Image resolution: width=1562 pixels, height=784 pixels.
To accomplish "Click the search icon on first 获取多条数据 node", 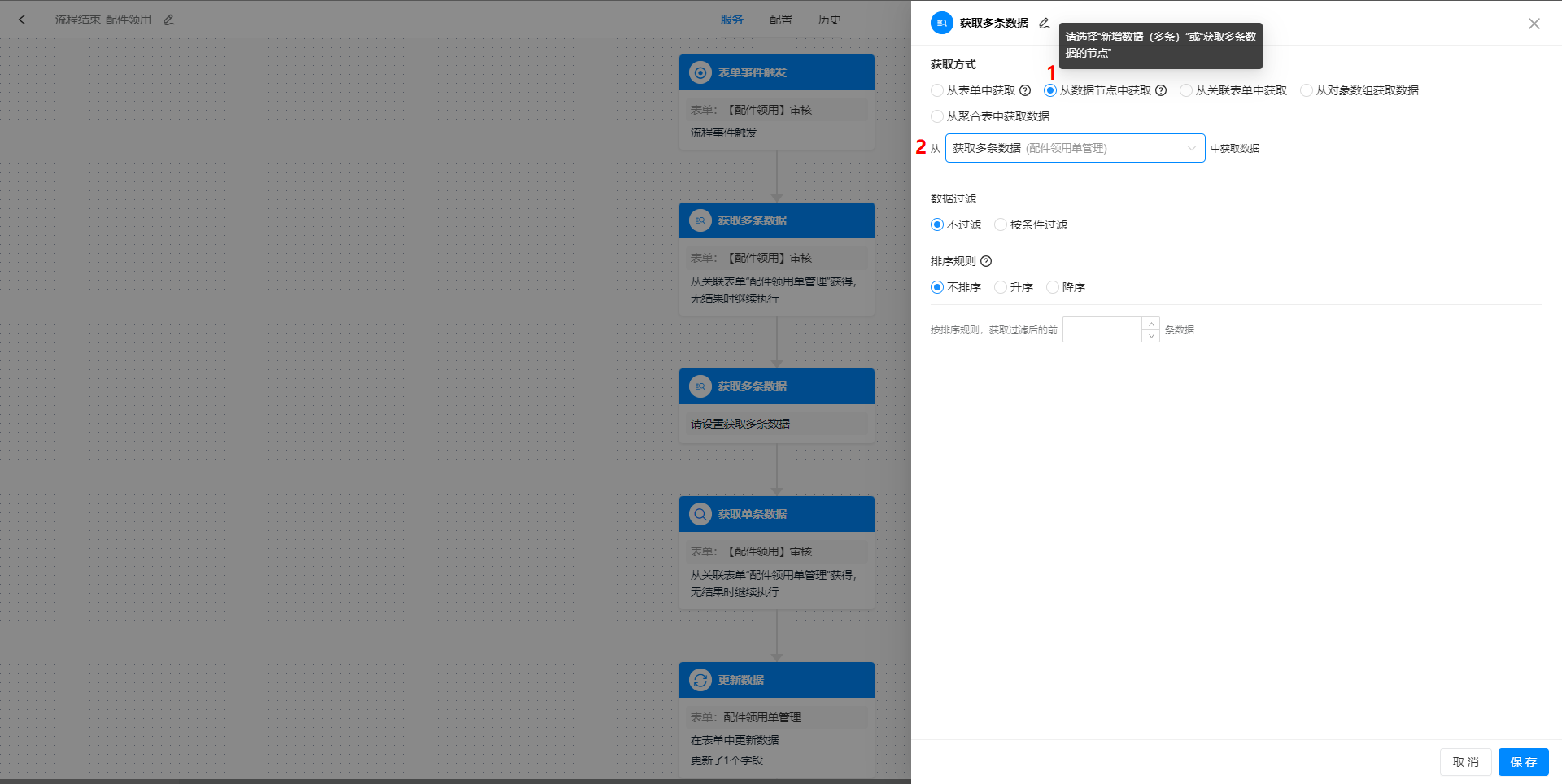I will (x=700, y=220).
